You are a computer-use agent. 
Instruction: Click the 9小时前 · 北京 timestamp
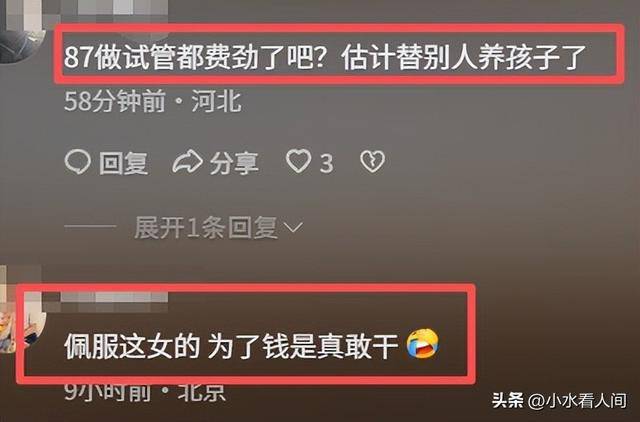(x=145, y=393)
